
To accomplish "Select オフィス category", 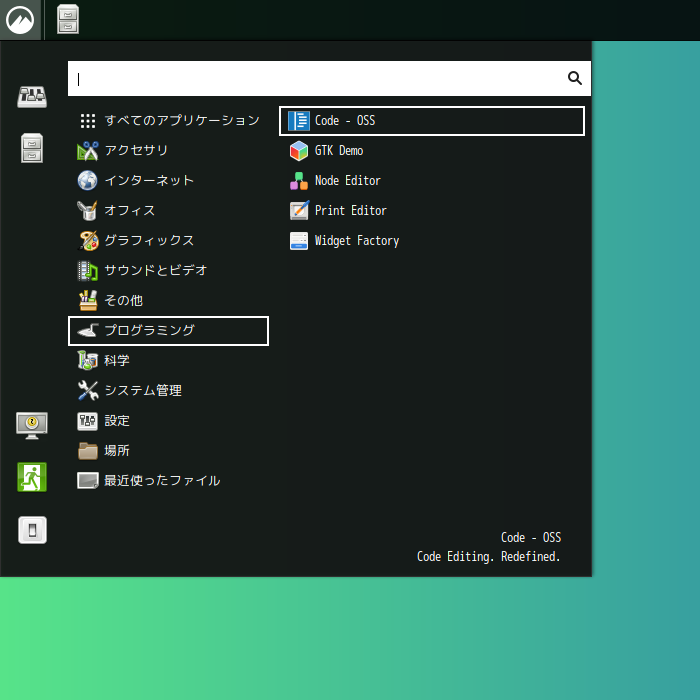I will tap(168, 211).
